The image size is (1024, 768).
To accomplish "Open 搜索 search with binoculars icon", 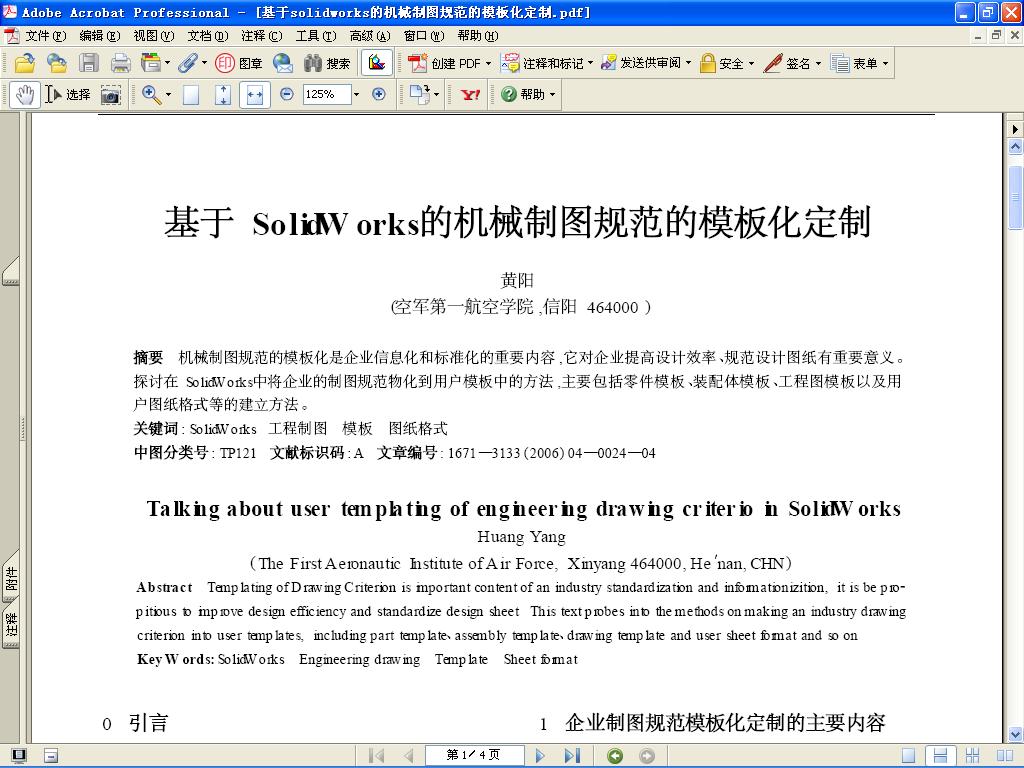I will (x=327, y=63).
